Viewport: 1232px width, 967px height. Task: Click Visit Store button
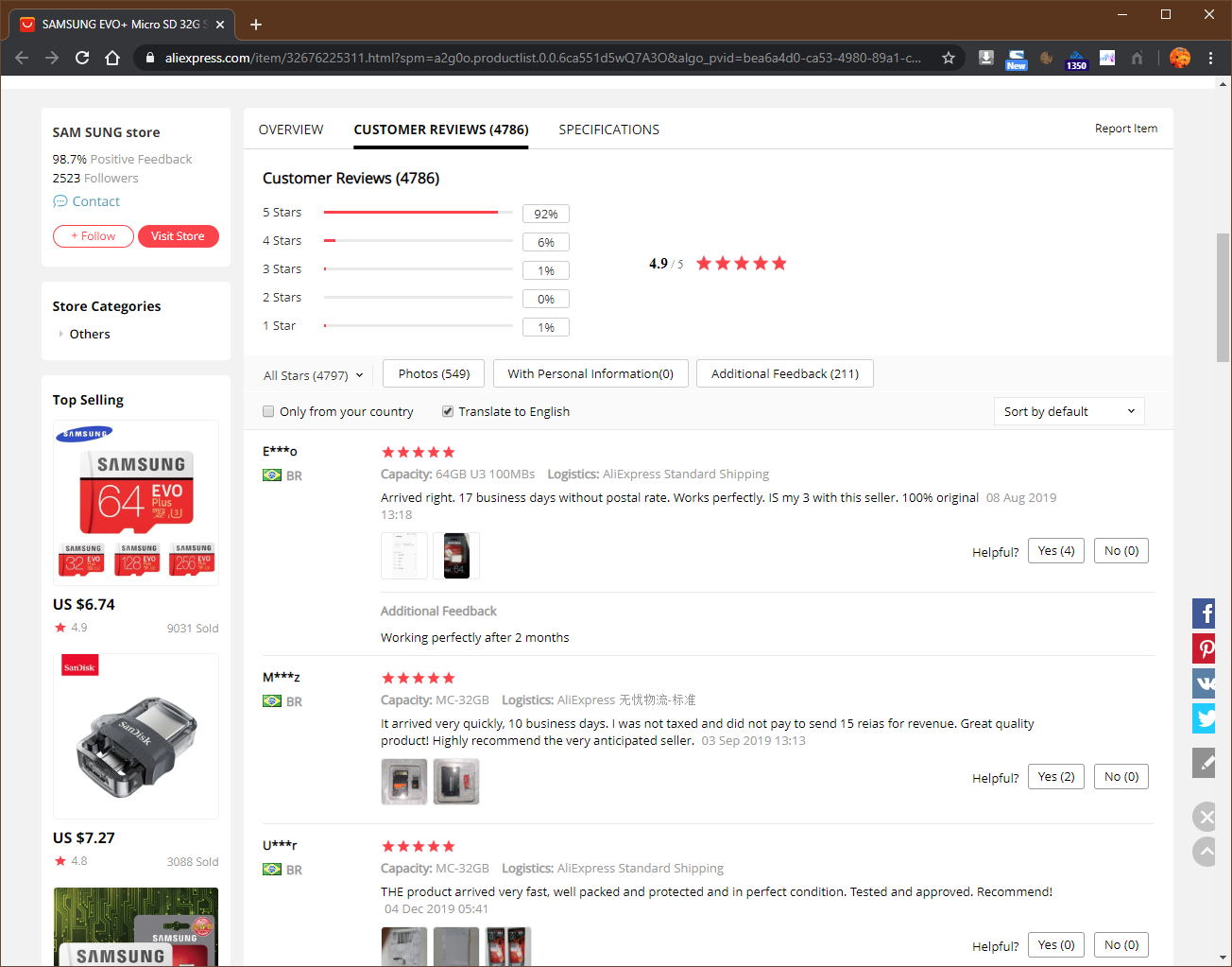[x=178, y=236]
